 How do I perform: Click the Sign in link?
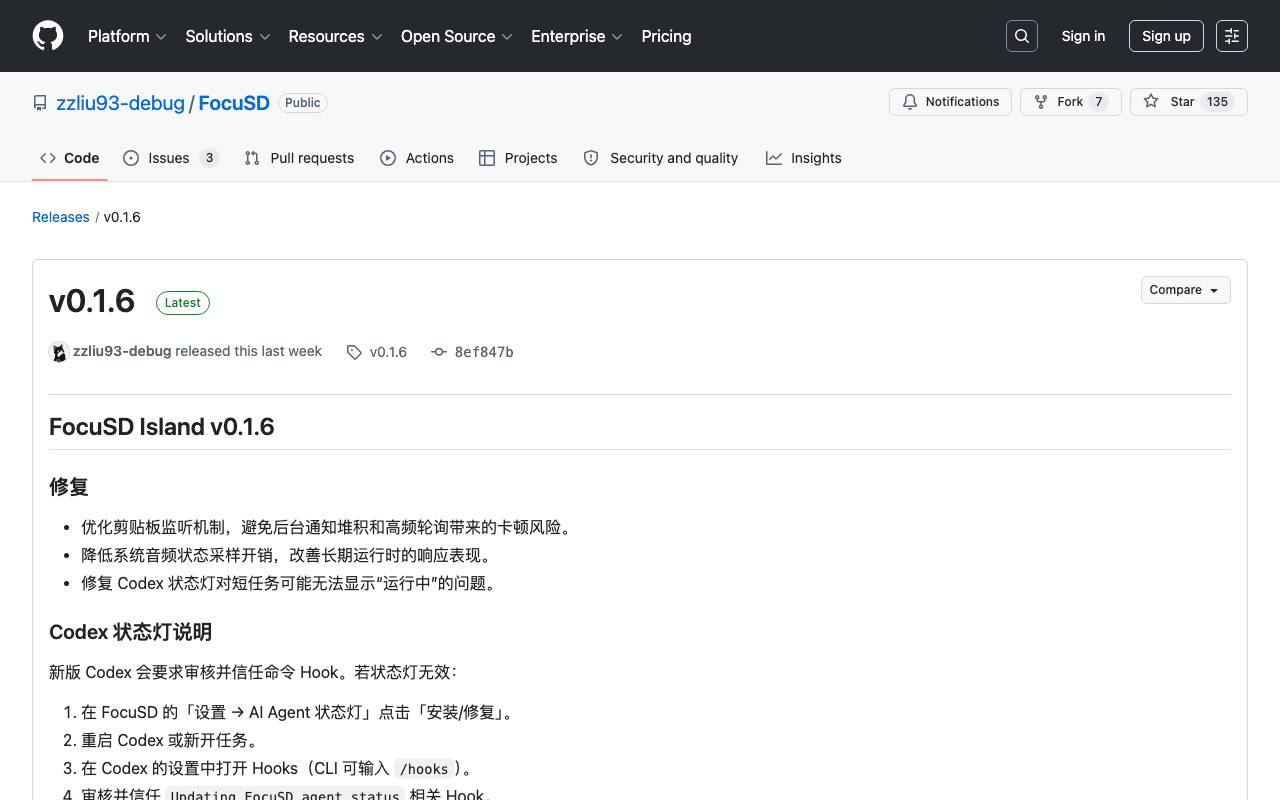point(1083,36)
